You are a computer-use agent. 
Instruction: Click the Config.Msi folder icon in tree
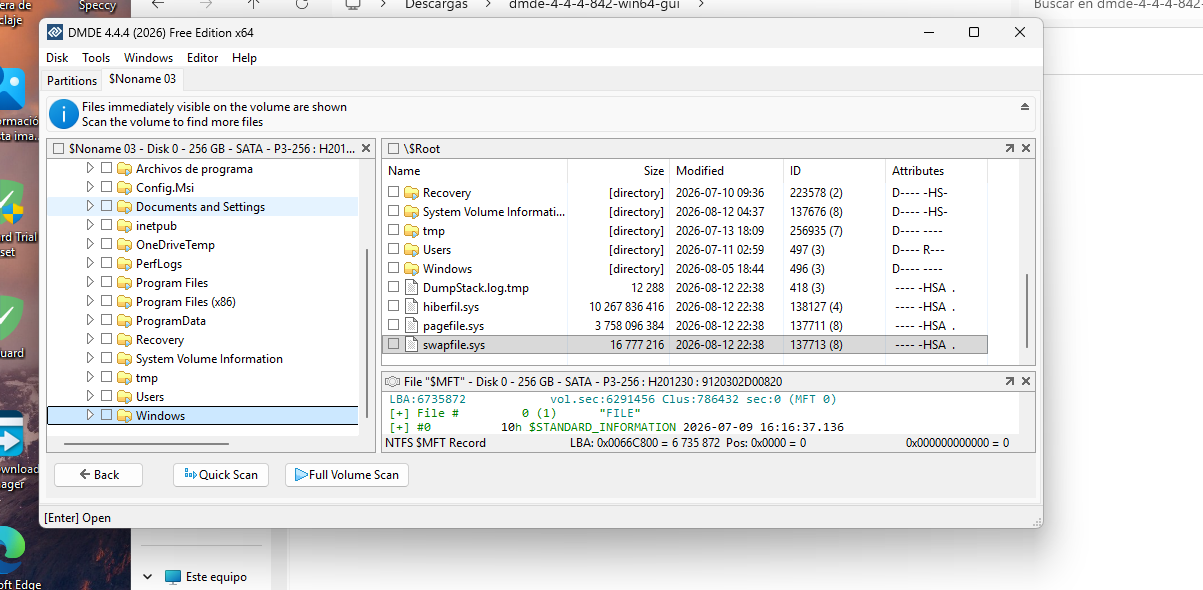click(x=124, y=188)
